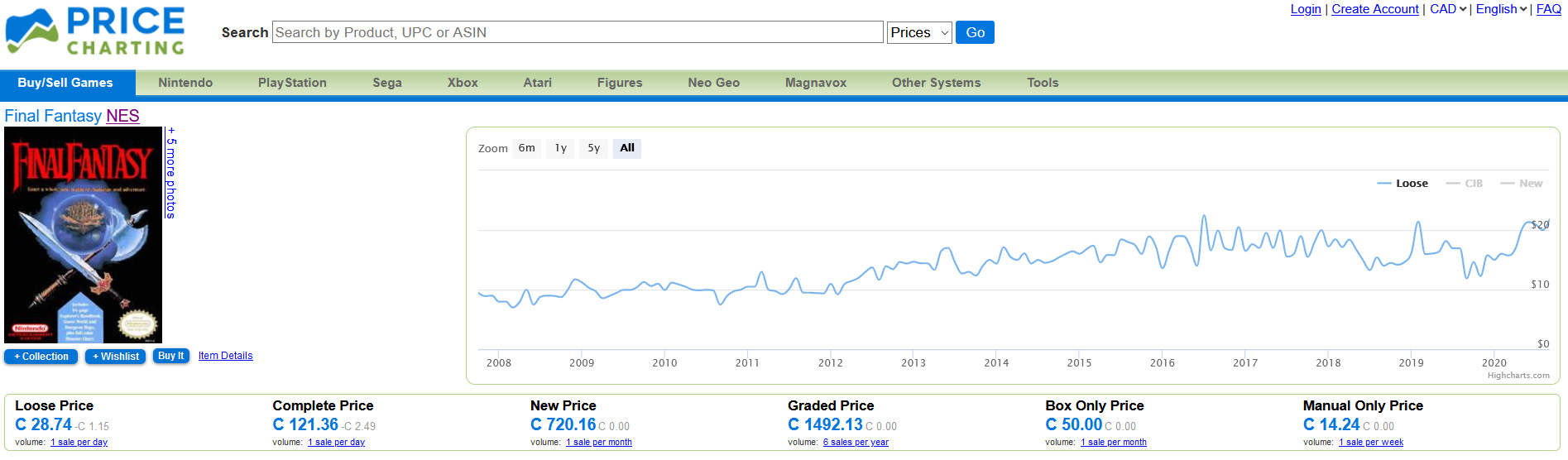1568x460 pixels.
Task: Open the PlayStation menu
Action: (x=292, y=83)
